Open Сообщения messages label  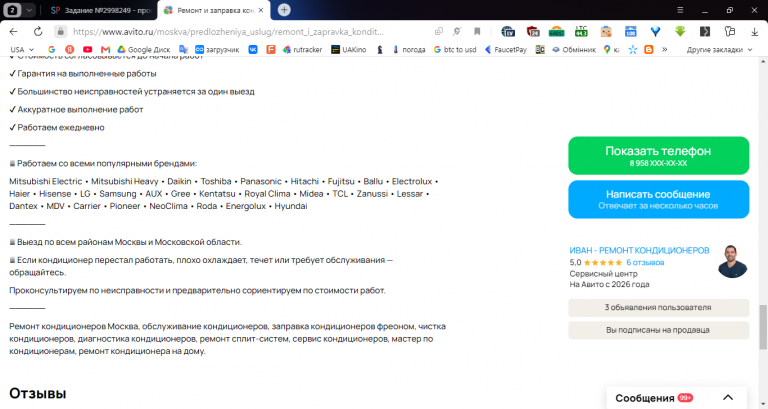pyautogui.click(x=645, y=398)
